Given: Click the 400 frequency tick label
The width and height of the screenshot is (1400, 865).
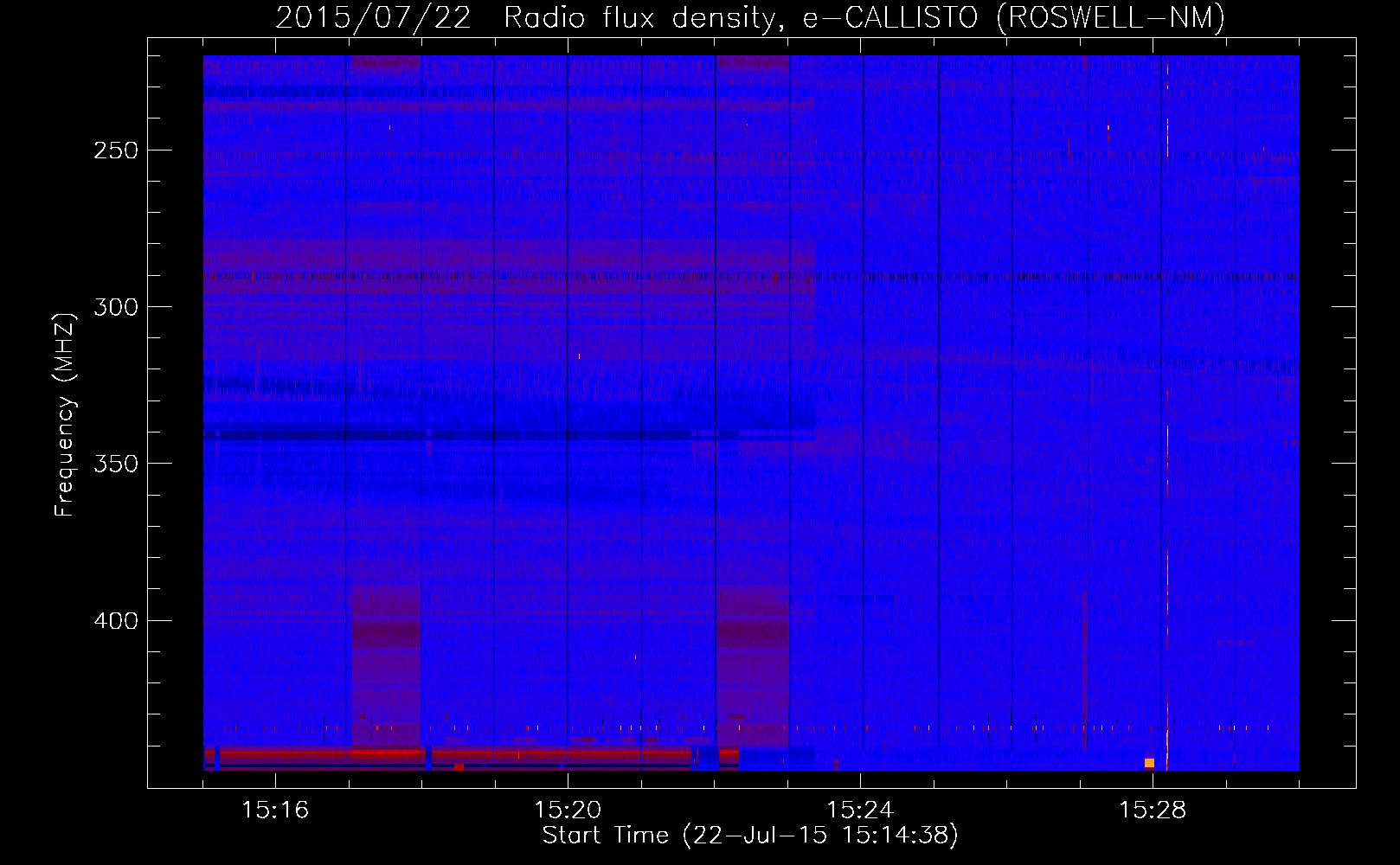Looking at the screenshot, I should pos(116,621).
